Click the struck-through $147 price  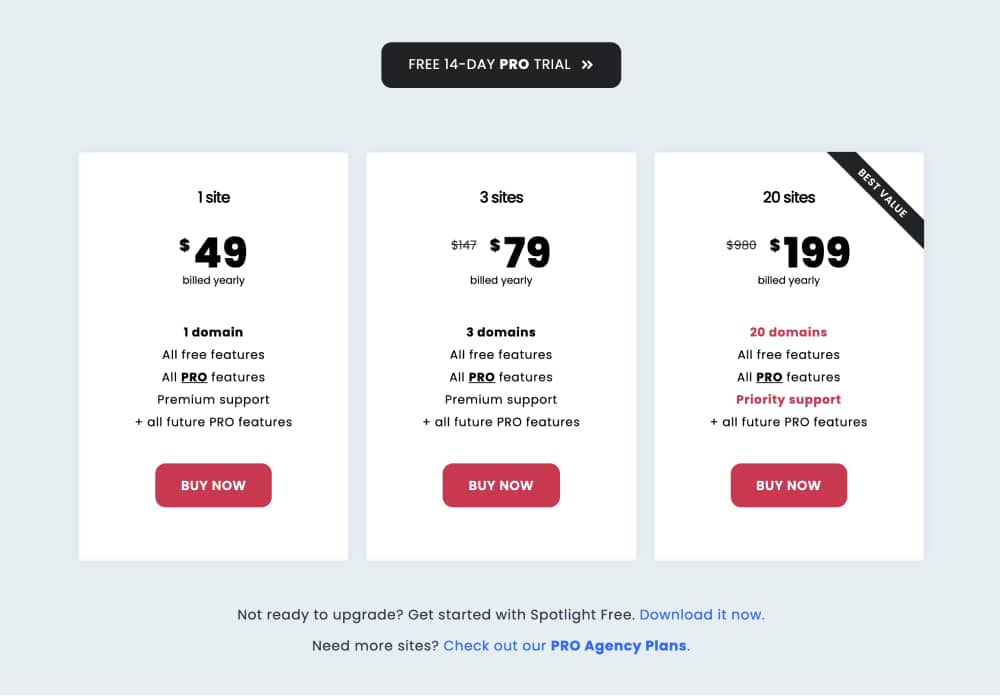click(464, 245)
